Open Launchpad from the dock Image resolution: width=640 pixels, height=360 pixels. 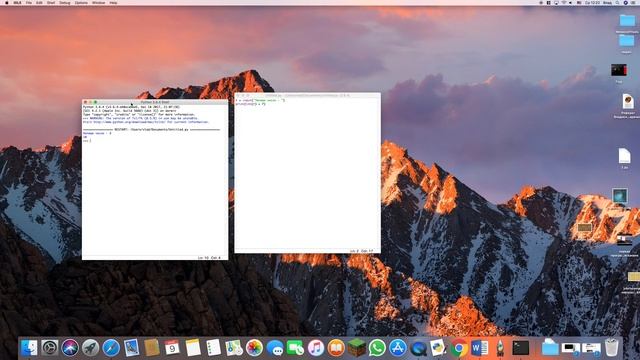tap(90, 348)
